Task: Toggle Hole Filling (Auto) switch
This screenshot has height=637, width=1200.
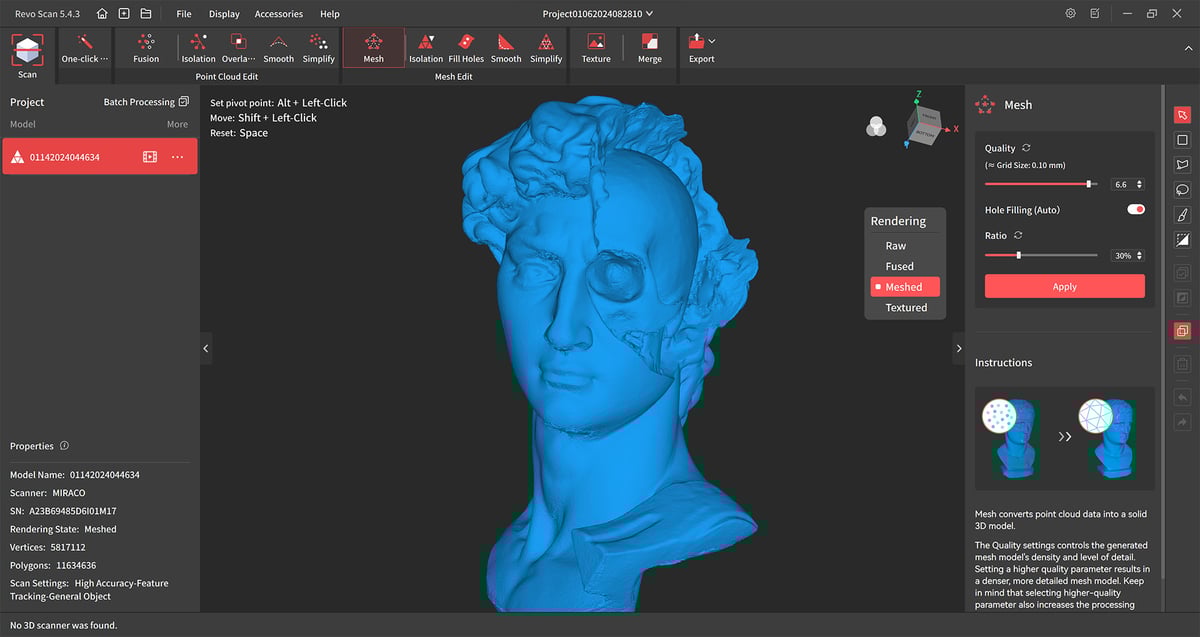Action: 1136,210
